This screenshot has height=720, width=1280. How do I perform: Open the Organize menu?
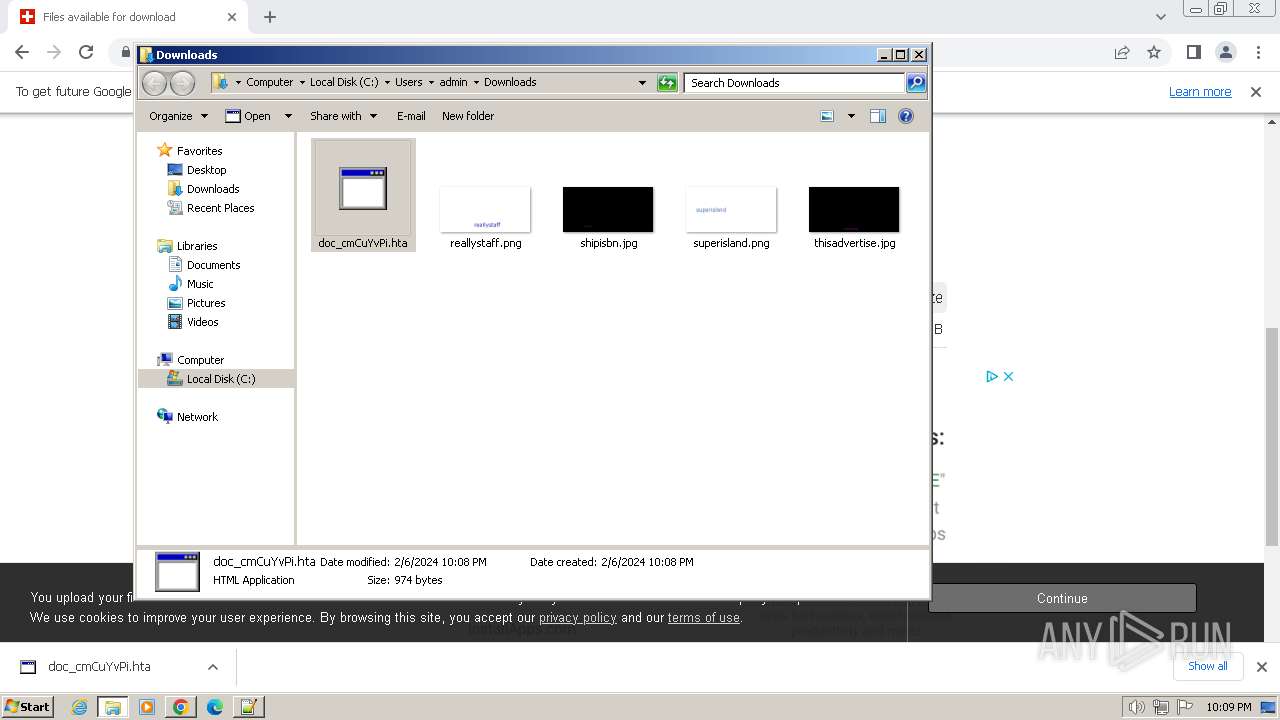[178, 116]
